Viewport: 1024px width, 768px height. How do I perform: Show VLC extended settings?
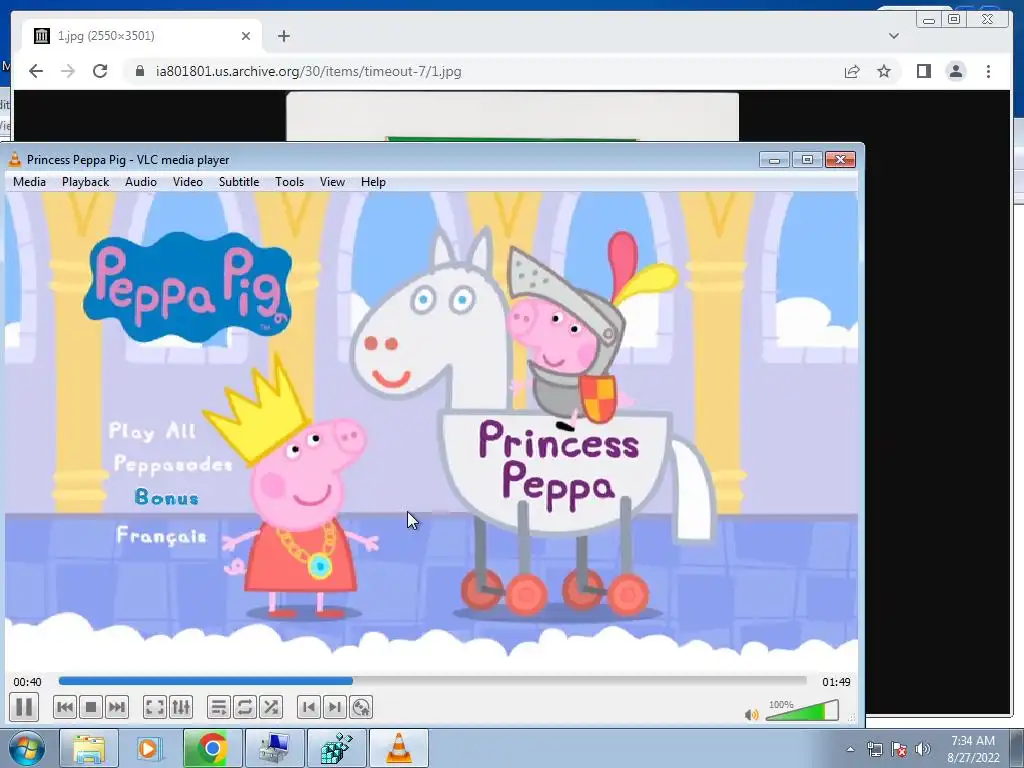[x=181, y=707]
